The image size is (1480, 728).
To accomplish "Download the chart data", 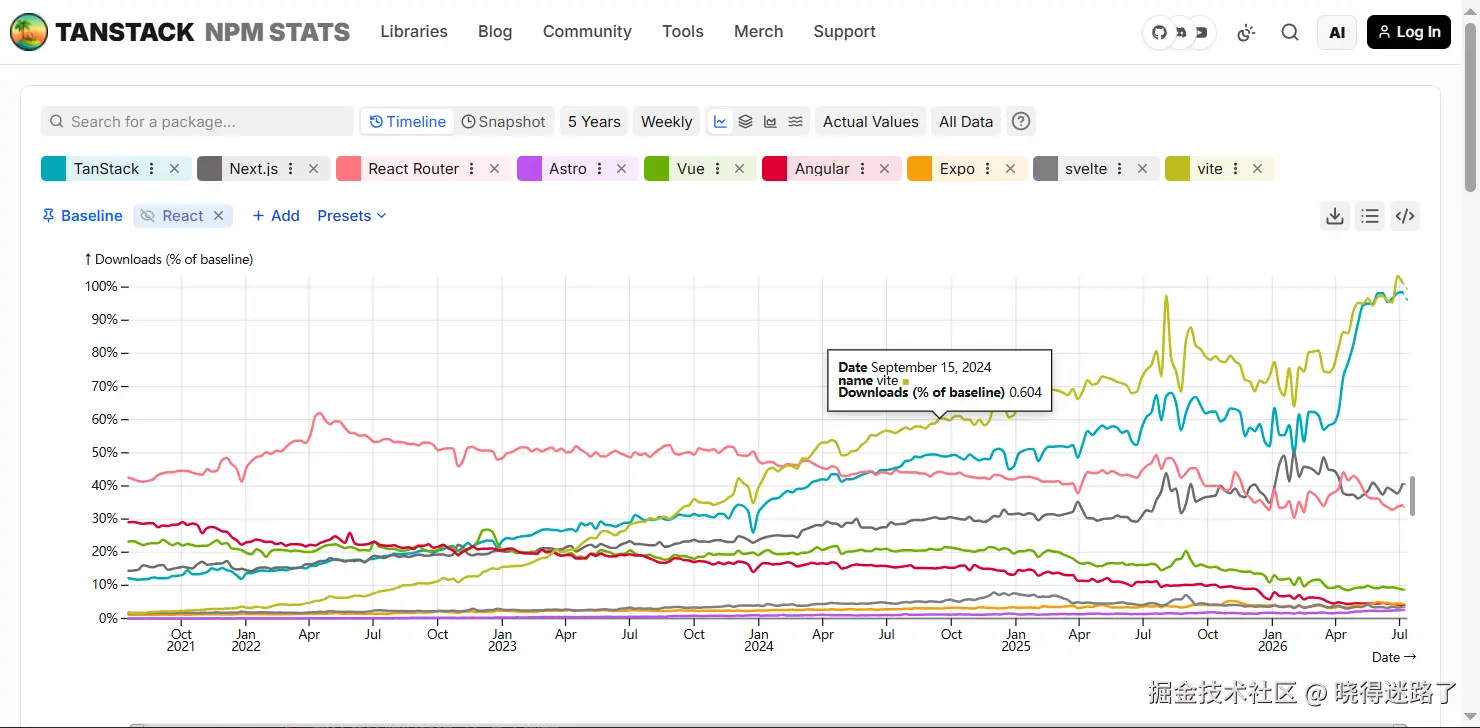I will (x=1334, y=216).
